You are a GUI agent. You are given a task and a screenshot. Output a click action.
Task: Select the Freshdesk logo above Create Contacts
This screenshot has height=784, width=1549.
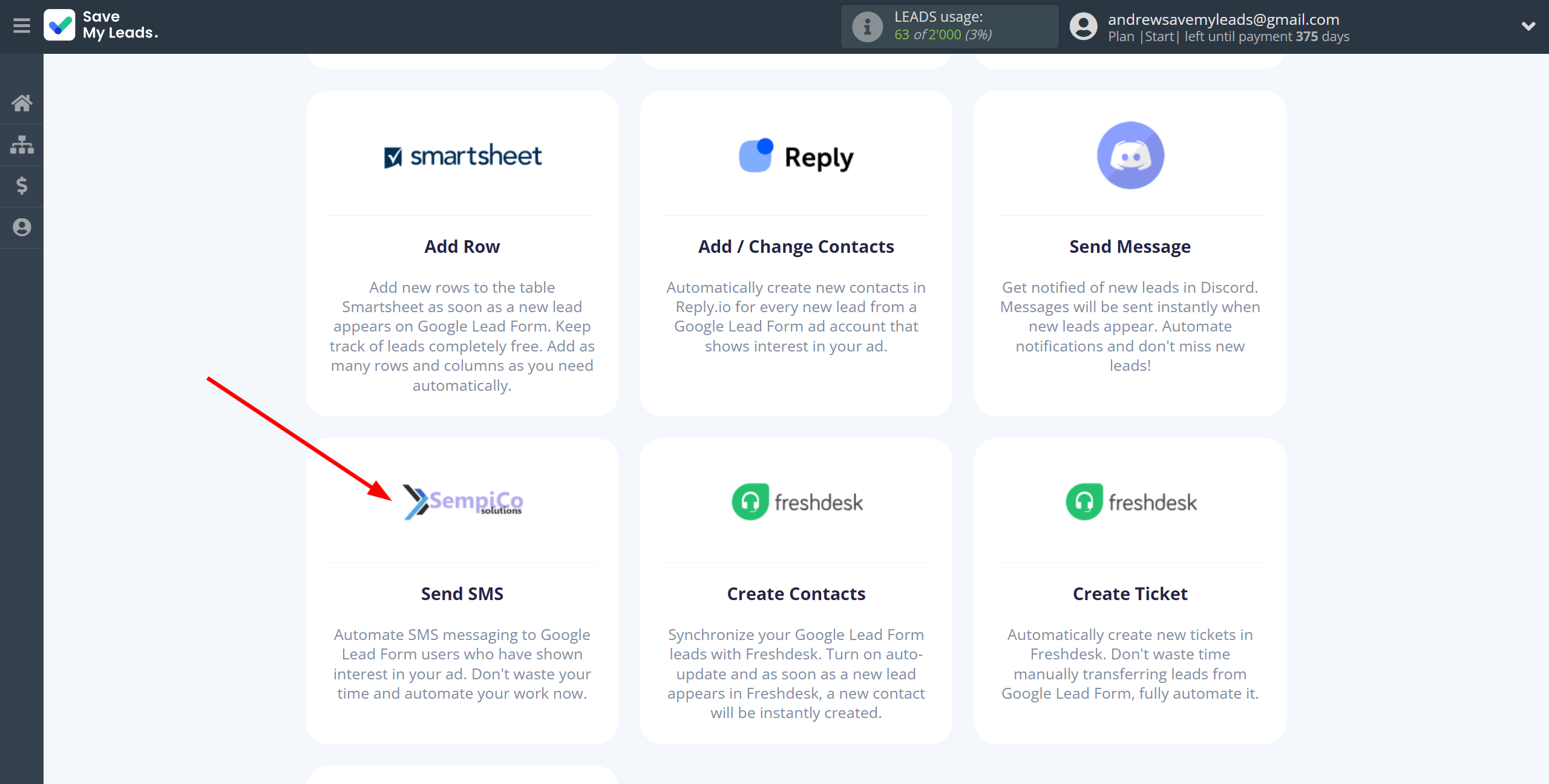point(797,501)
